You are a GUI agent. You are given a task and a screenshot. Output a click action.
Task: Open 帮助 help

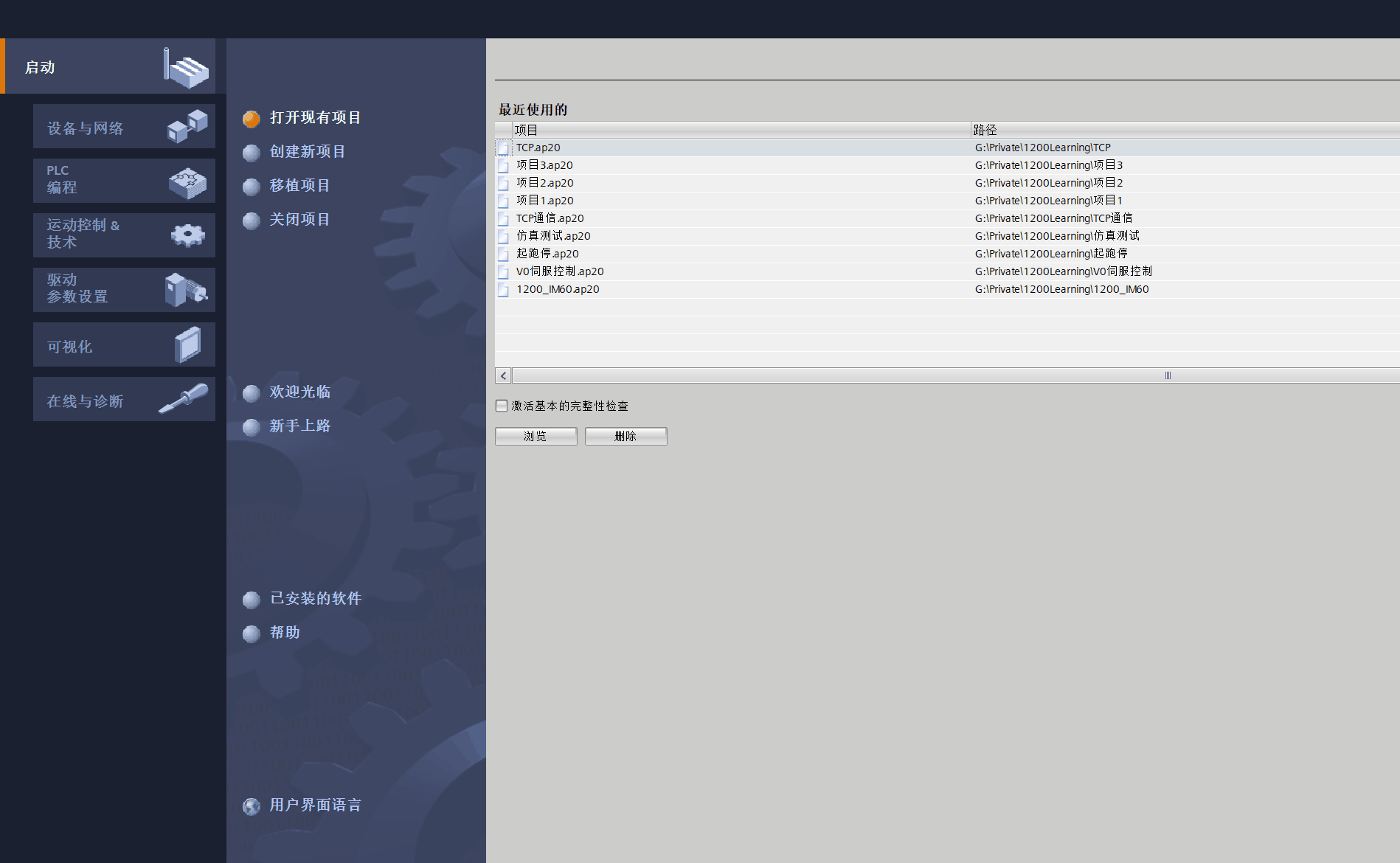285,633
